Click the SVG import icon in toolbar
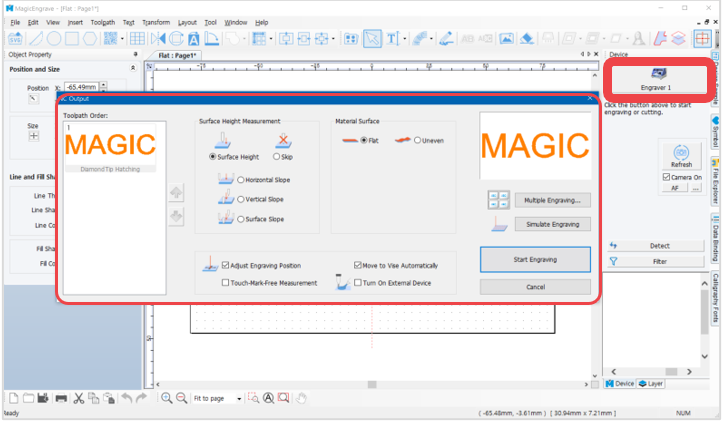This screenshot has width=722, height=423. pos(15,39)
